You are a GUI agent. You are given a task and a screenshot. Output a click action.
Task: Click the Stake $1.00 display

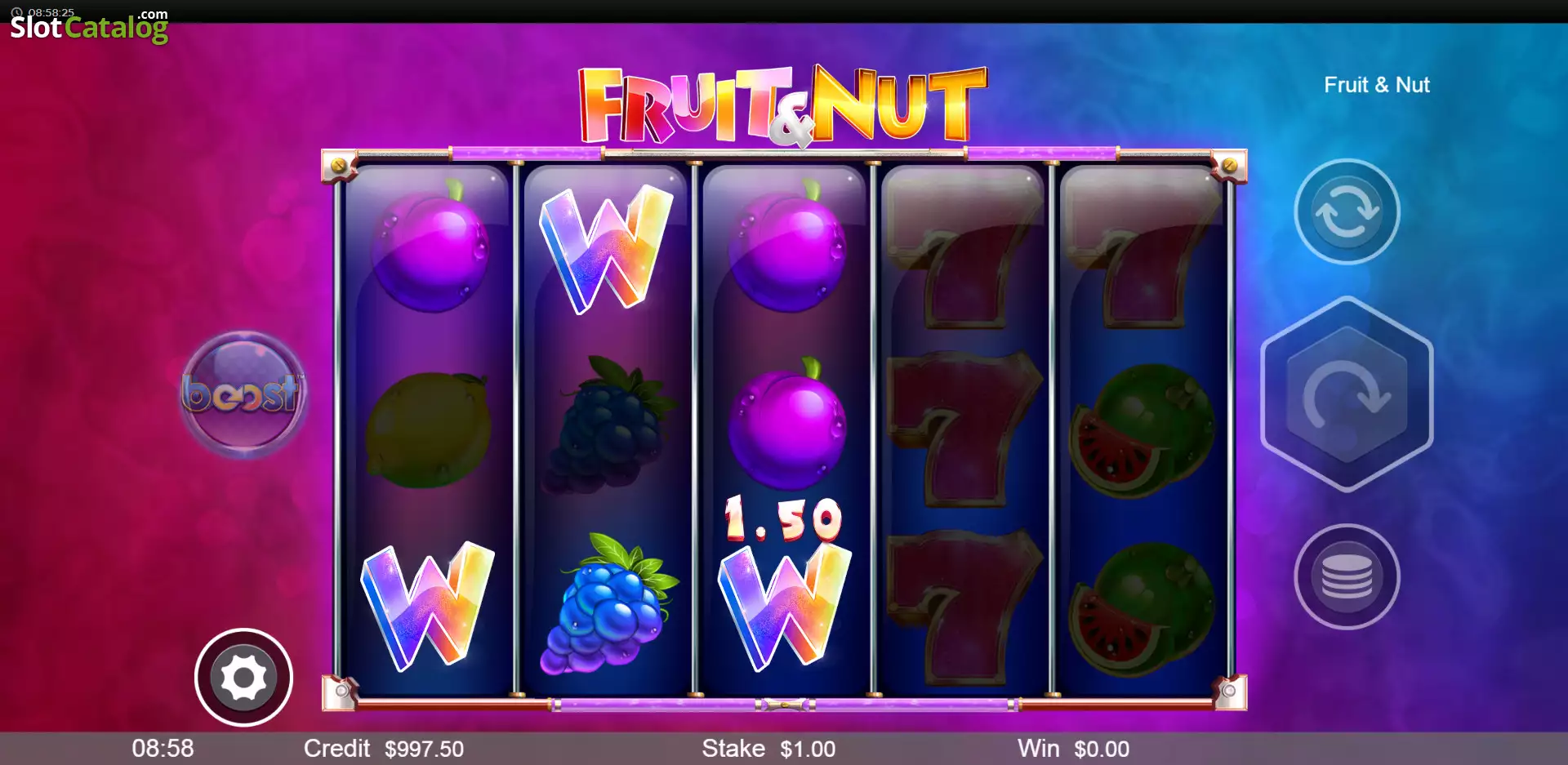(x=768, y=749)
